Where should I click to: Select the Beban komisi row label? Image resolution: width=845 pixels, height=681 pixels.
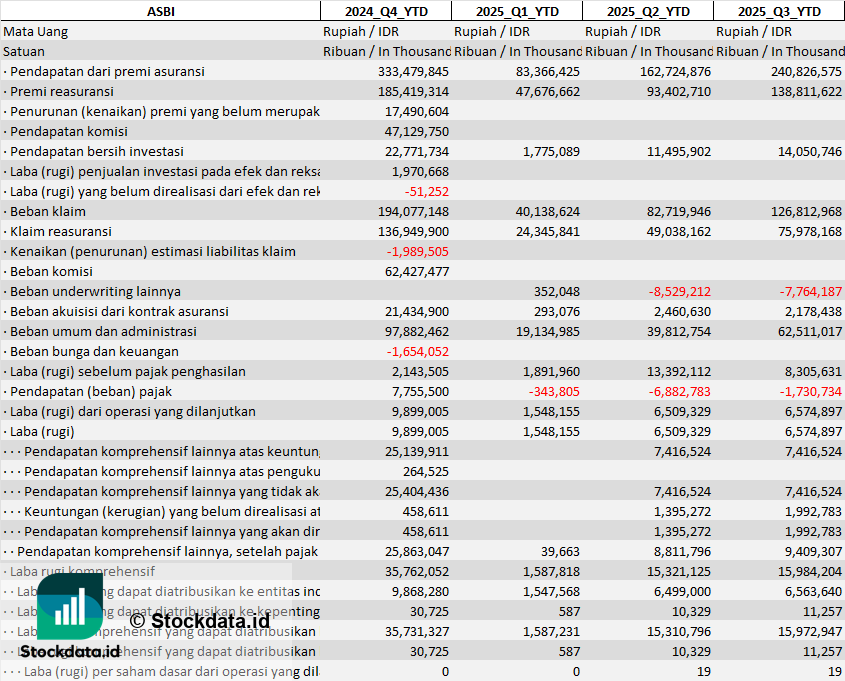pos(51,271)
